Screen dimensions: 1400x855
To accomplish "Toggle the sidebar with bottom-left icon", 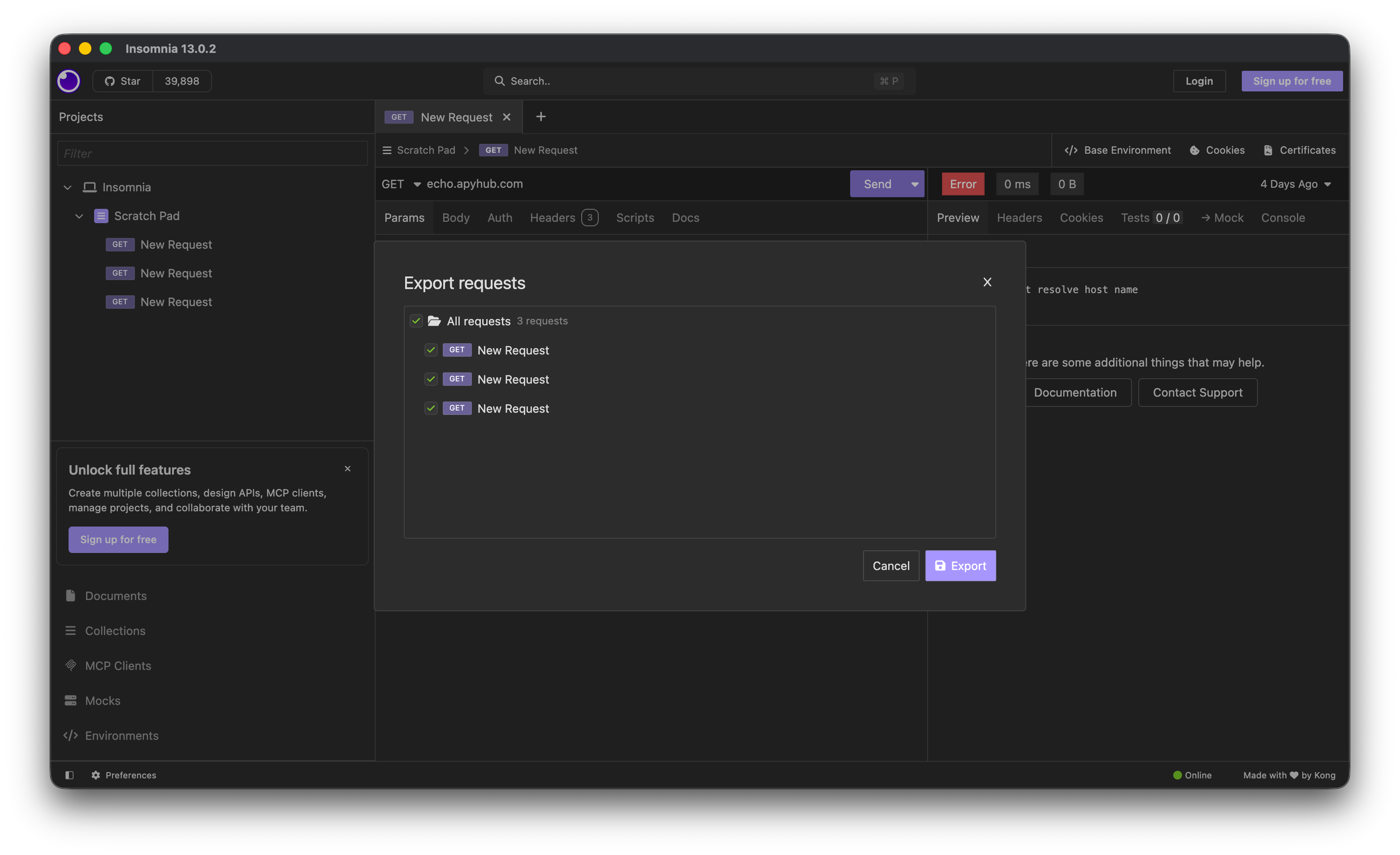I will (69, 776).
